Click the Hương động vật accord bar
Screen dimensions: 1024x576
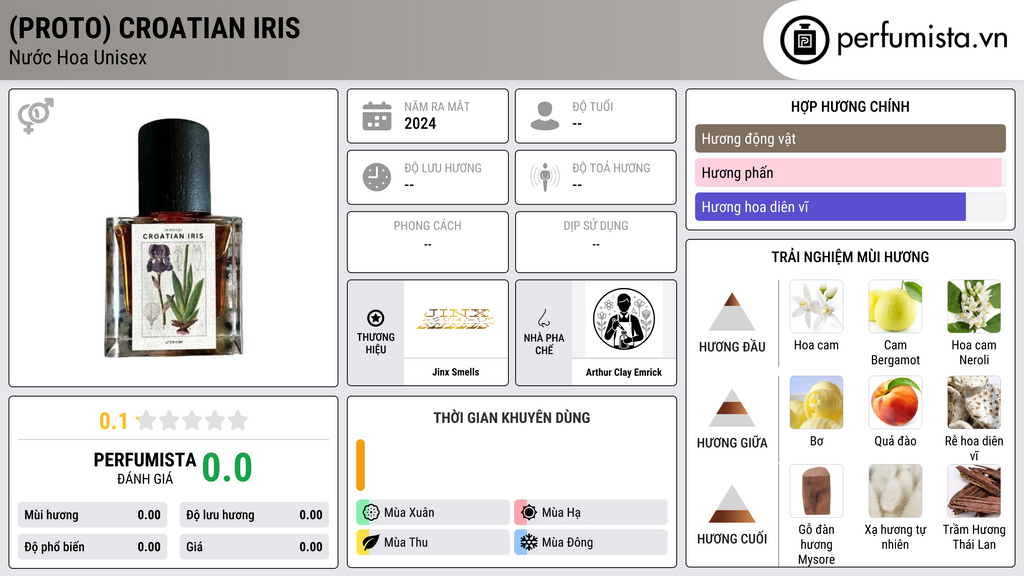[850, 138]
